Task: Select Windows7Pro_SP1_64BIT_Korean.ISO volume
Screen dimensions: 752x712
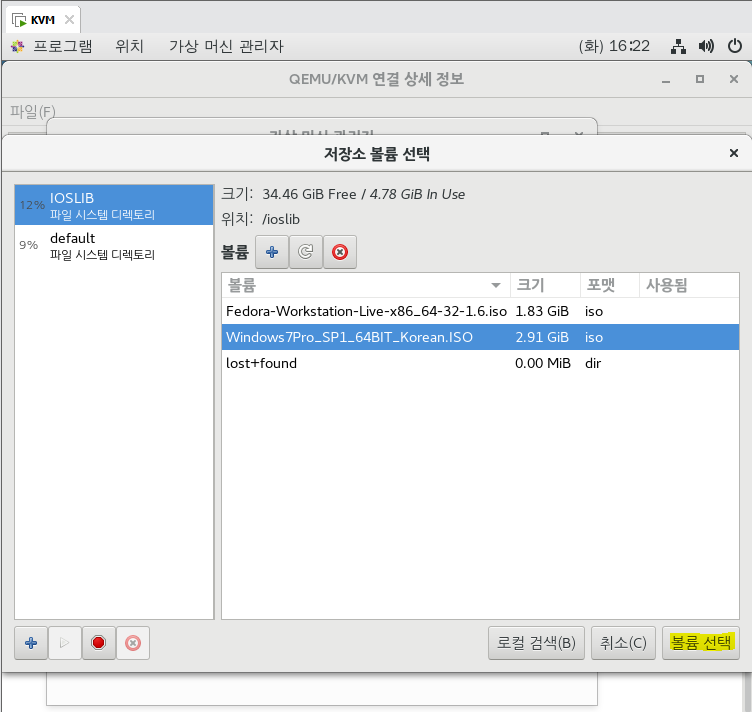Action: point(480,337)
